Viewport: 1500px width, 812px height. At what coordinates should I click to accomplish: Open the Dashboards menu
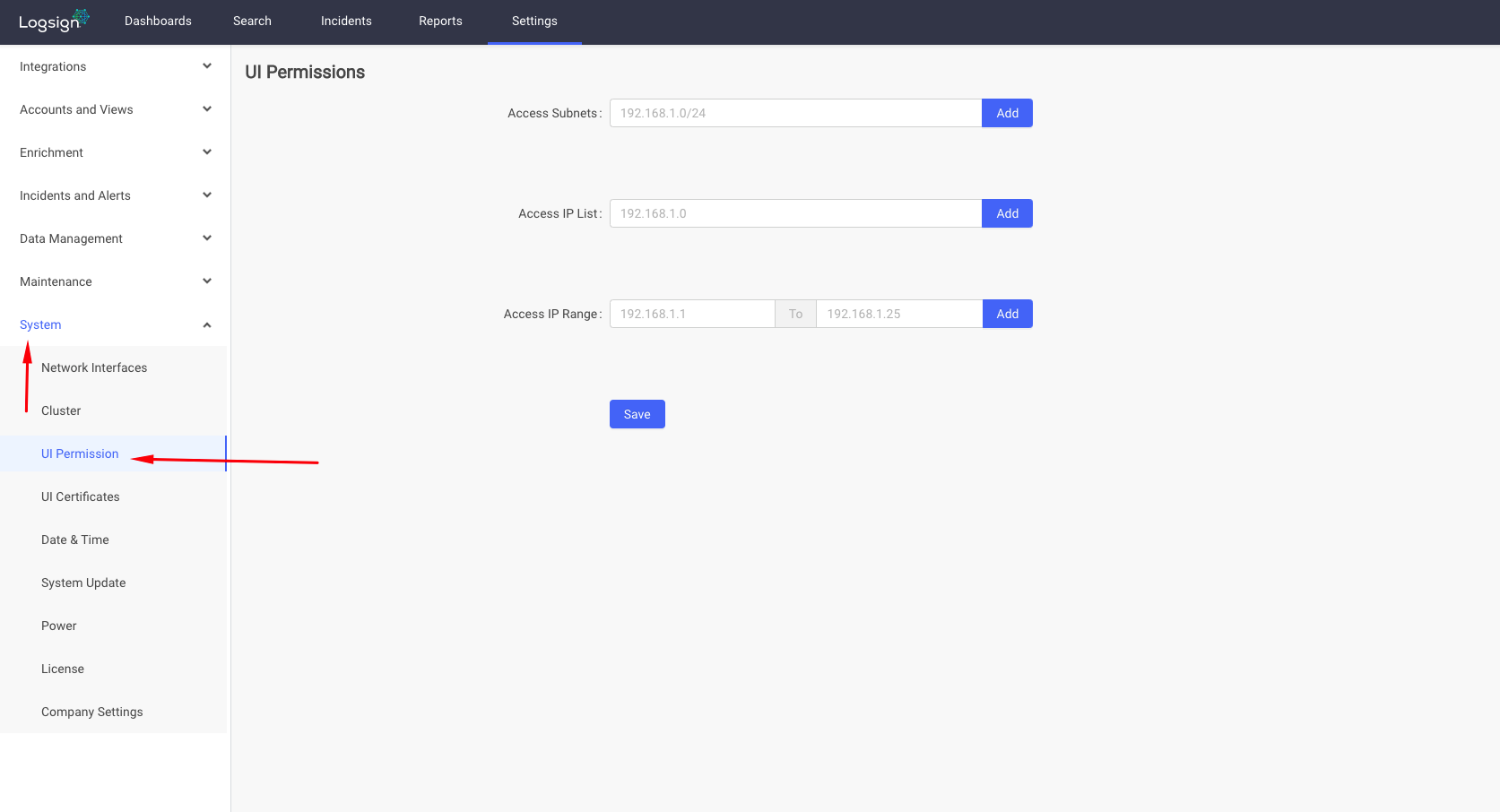click(158, 21)
